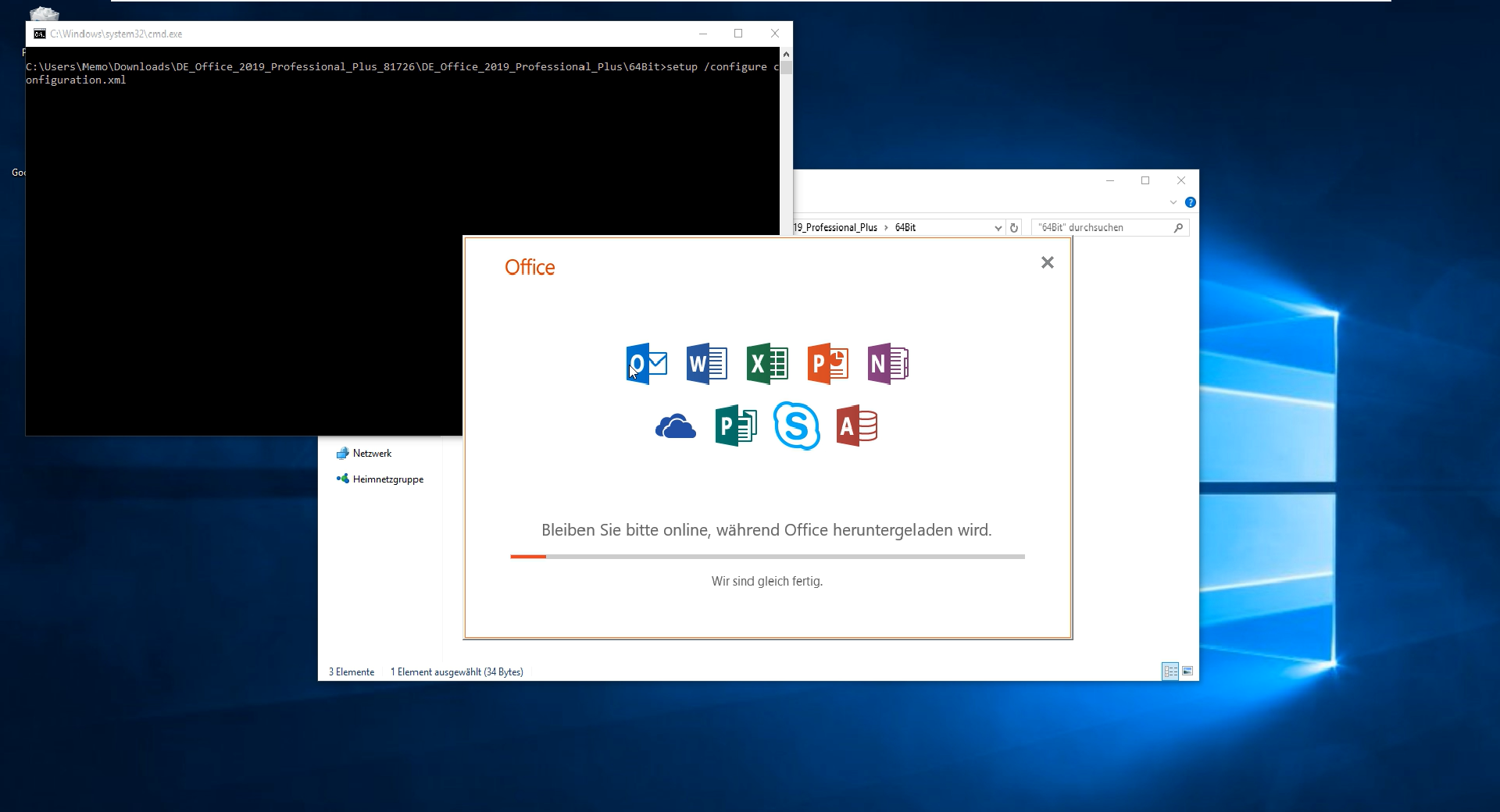
Task: Select the Professional_Plus breadcrumb in address bar
Action: point(836,227)
